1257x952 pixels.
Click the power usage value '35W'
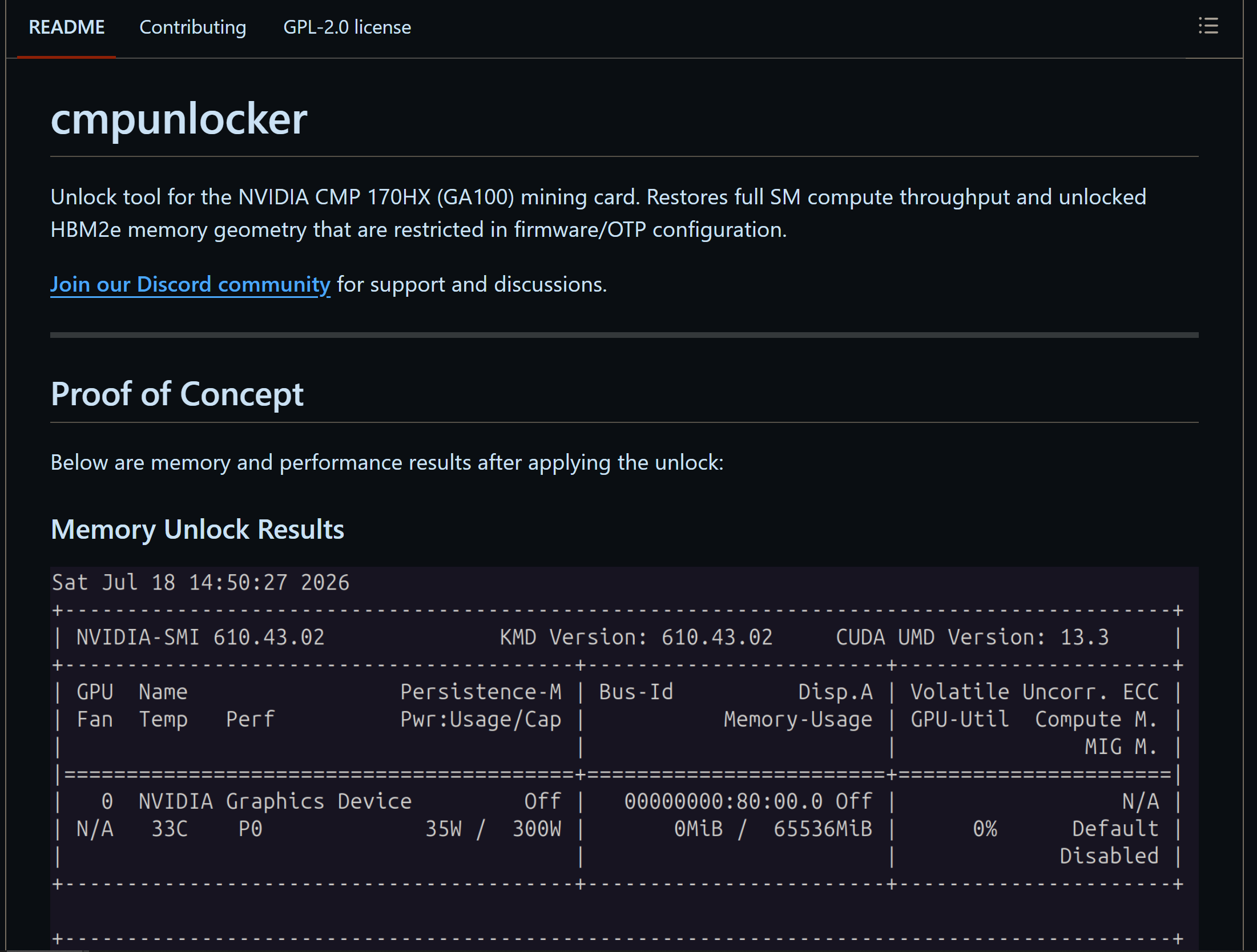point(444,829)
